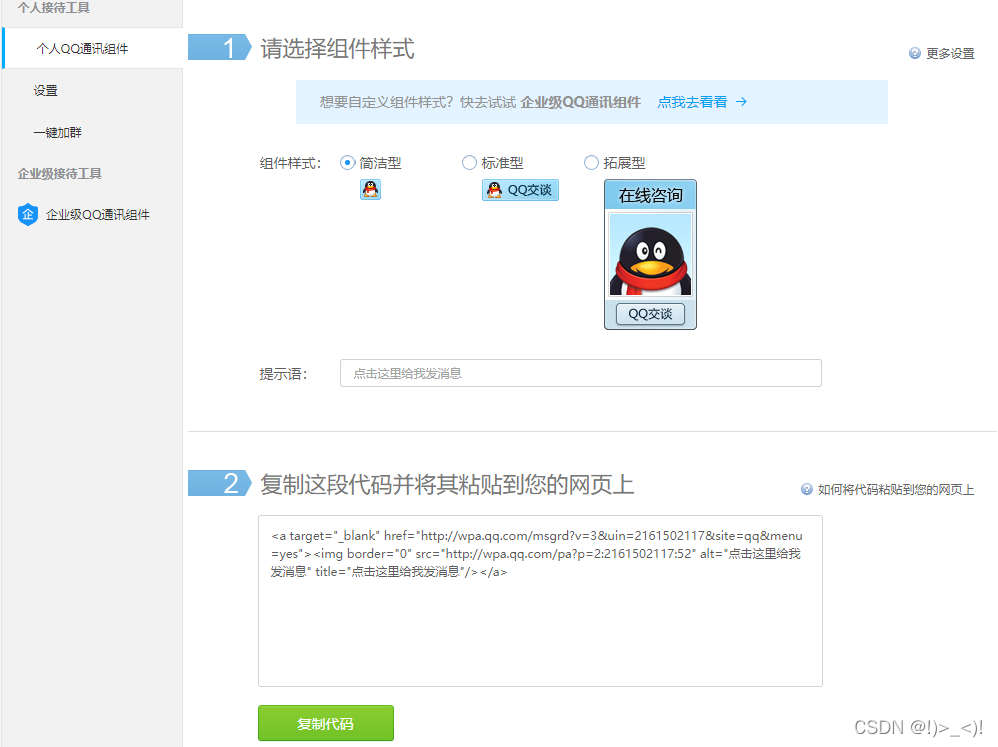Open 个人QQ通讯组件 in sidebar
This screenshot has height=747, width=998.
[x=93, y=48]
